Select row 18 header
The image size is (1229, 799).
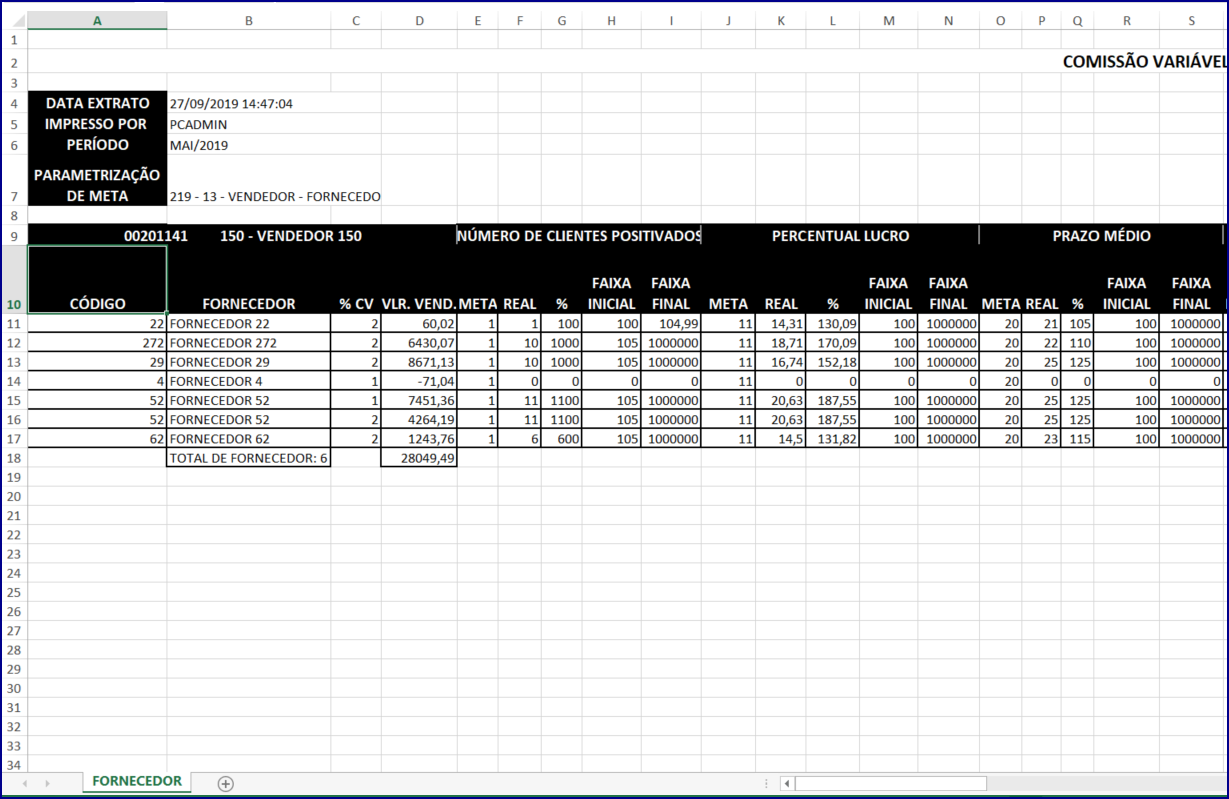[13, 458]
